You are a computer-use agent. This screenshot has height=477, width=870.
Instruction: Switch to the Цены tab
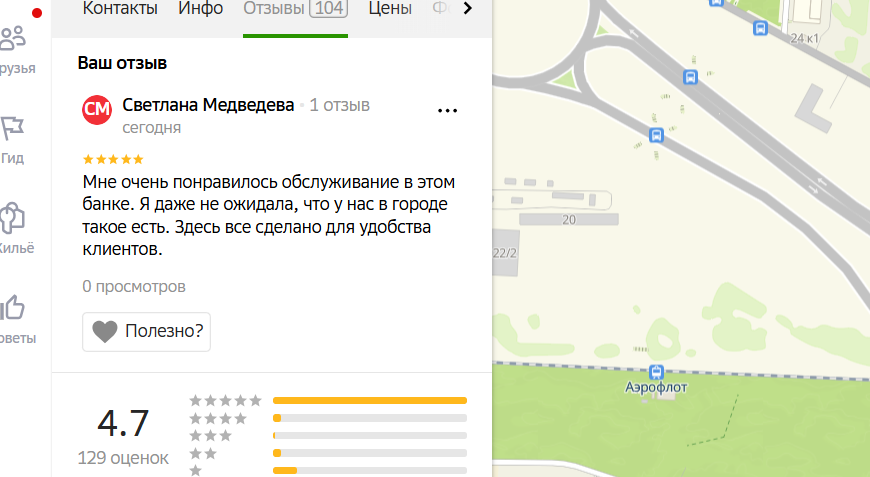(x=390, y=8)
